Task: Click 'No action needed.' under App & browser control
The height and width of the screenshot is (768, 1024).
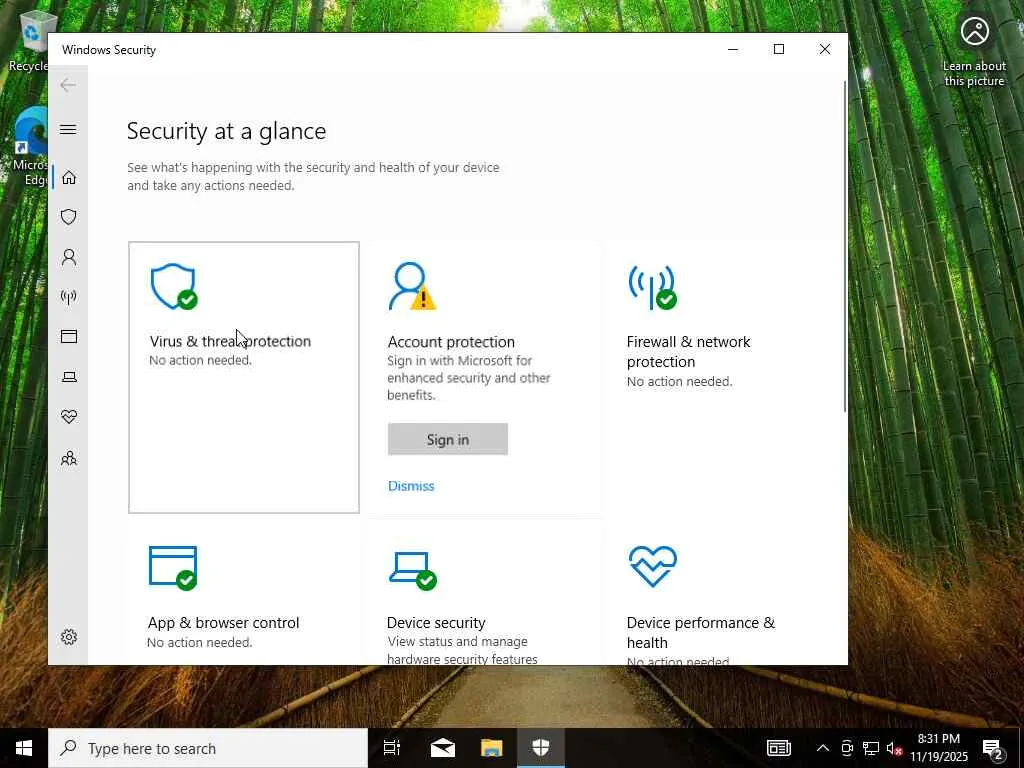Action: 199,643
